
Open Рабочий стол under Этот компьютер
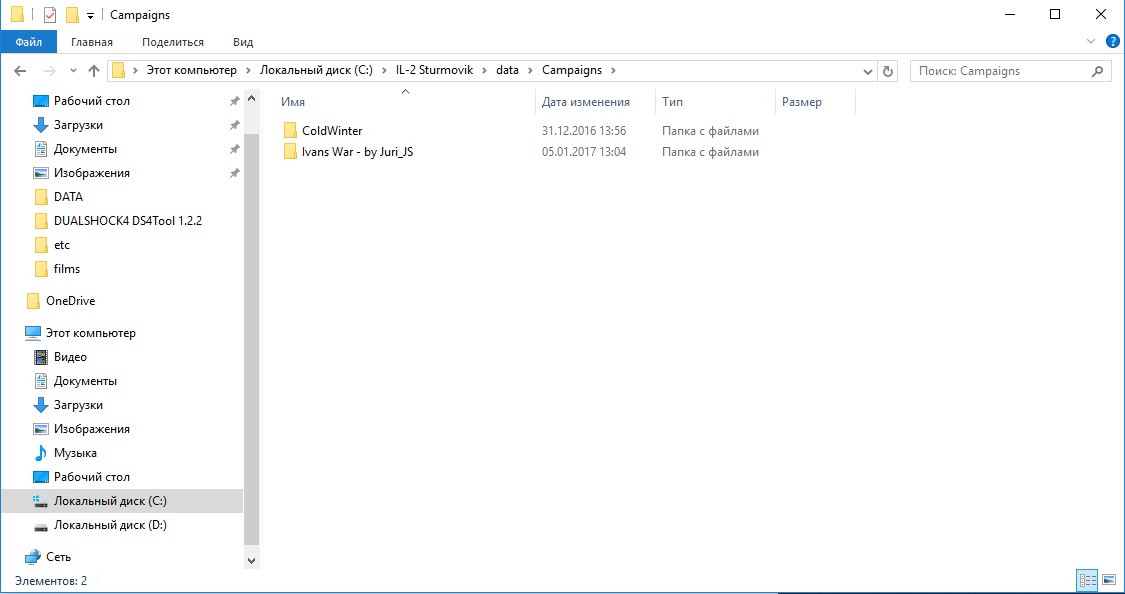pos(92,477)
